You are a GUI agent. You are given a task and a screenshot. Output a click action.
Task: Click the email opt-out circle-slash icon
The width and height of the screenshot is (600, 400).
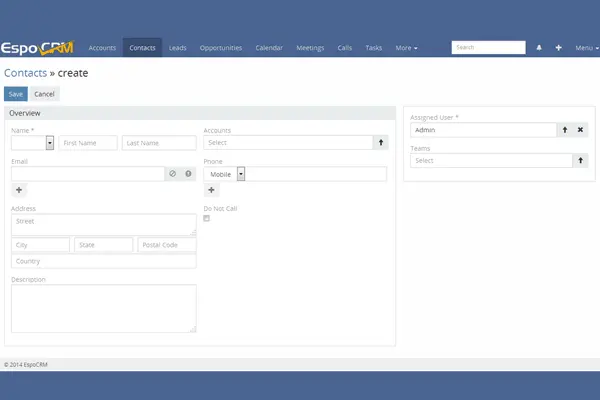pos(172,173)
